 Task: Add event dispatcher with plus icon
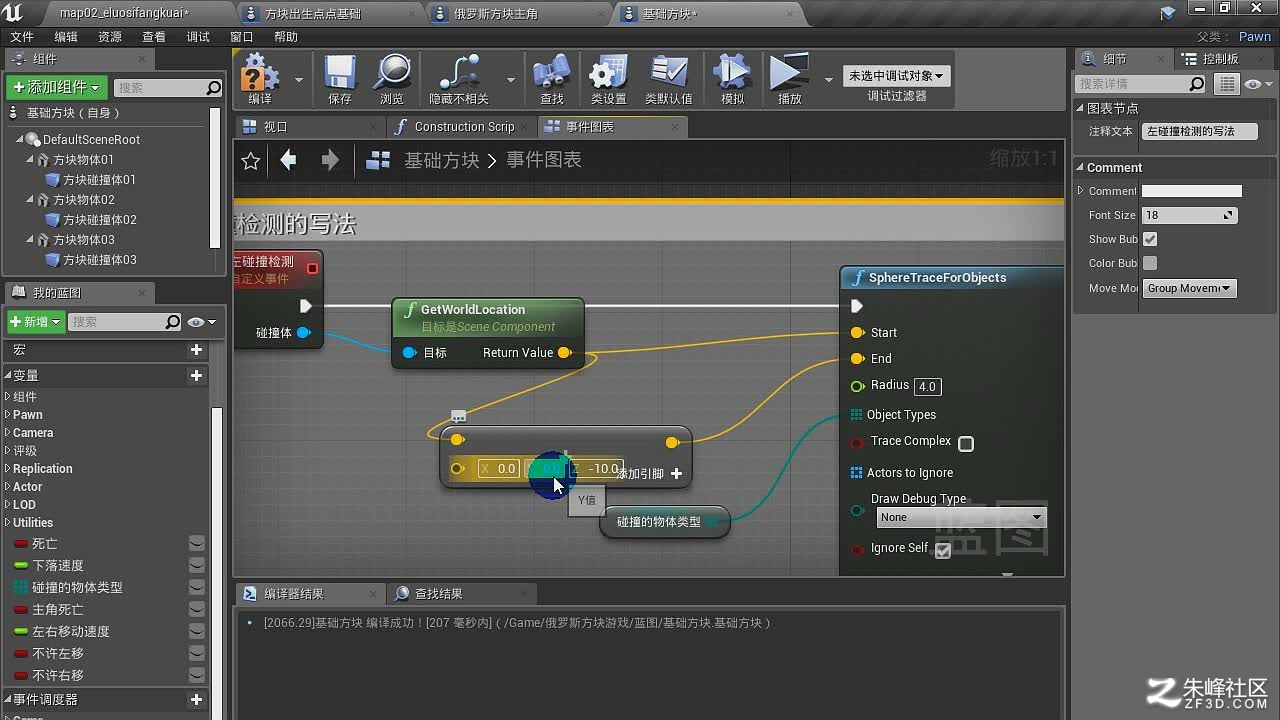click(197, 699)
